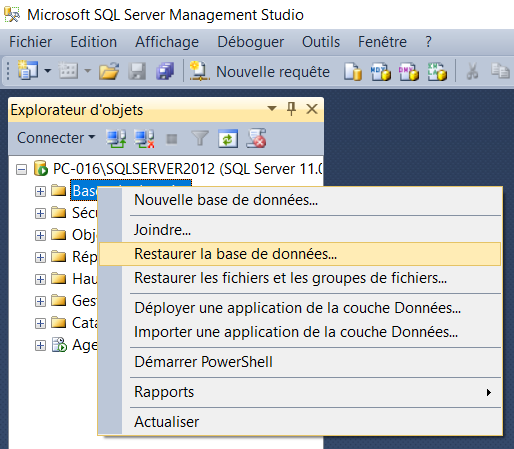Click the Rép… folder icon
This screenshot has width=514, height=449.
tap(59, 256)
